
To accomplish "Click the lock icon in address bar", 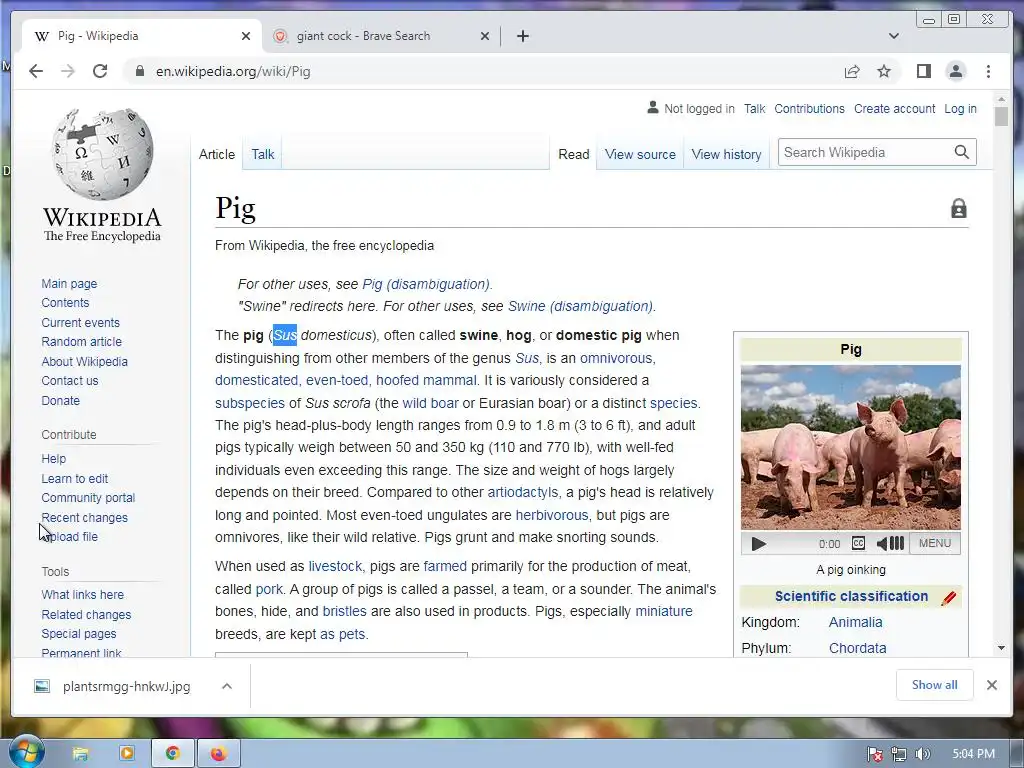I will pyautogui.click(x=139, y=71).
